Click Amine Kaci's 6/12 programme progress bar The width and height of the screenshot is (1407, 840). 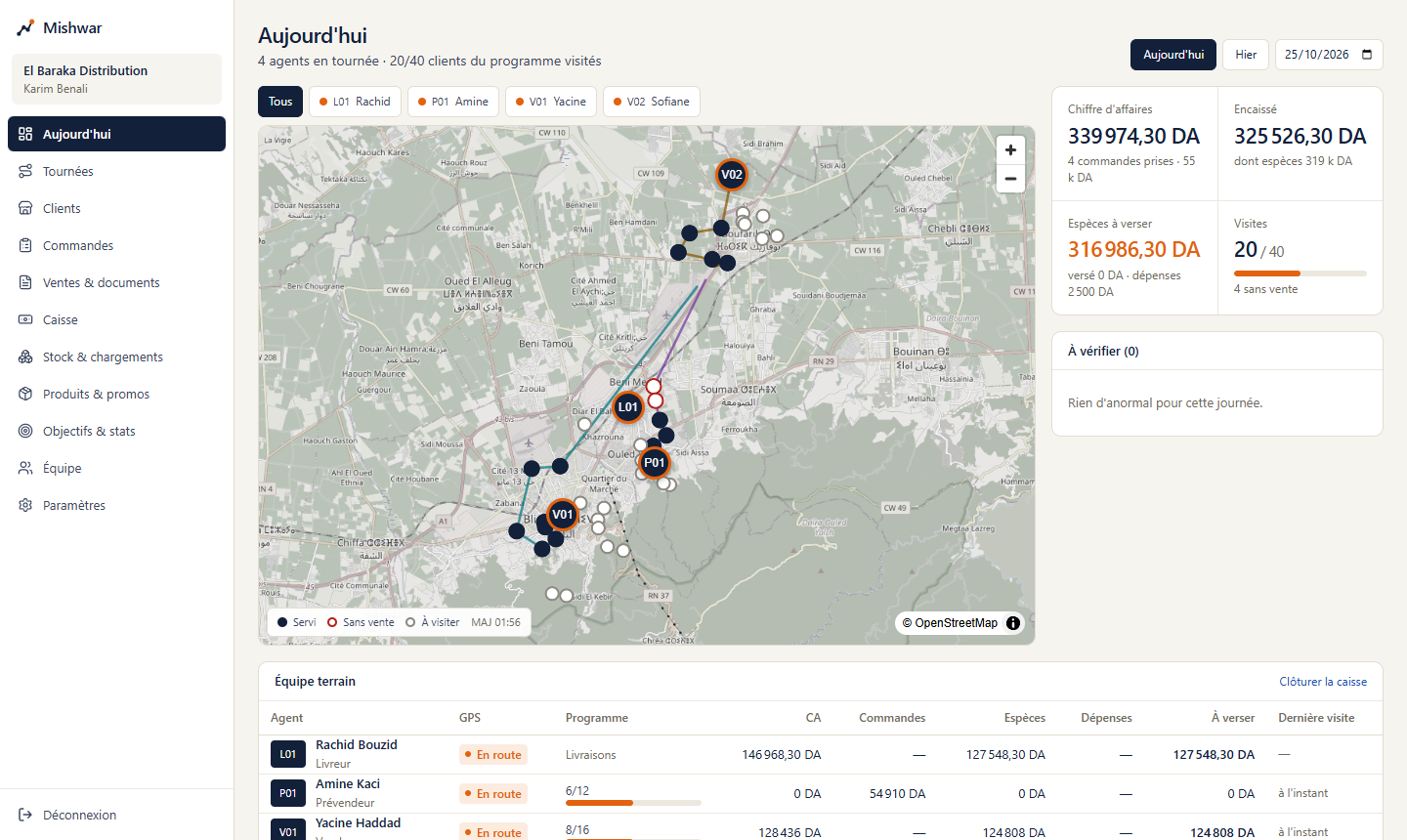tap(633, 803)
